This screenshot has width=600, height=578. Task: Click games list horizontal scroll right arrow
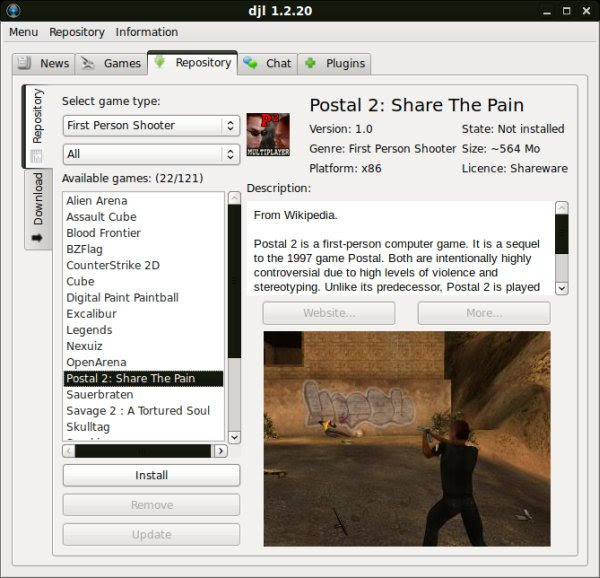point(221,451)
